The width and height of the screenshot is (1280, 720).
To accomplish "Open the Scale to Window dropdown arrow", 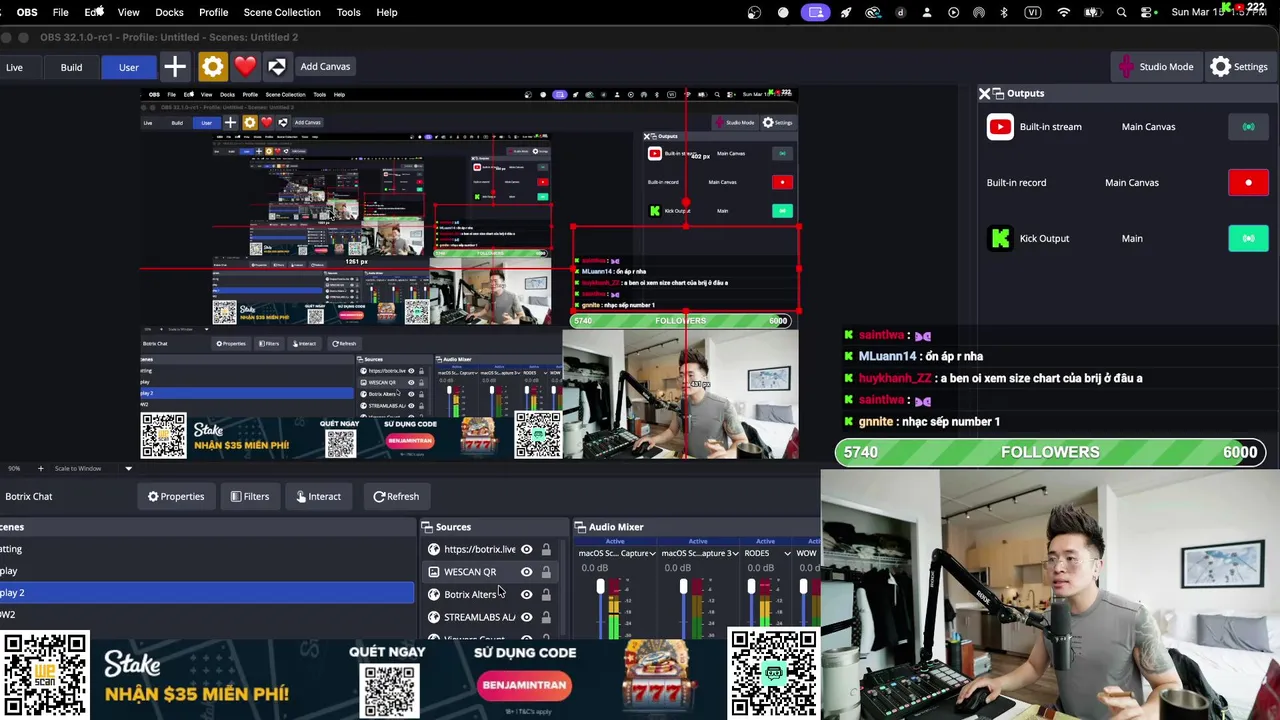I will tap(128, 468).
